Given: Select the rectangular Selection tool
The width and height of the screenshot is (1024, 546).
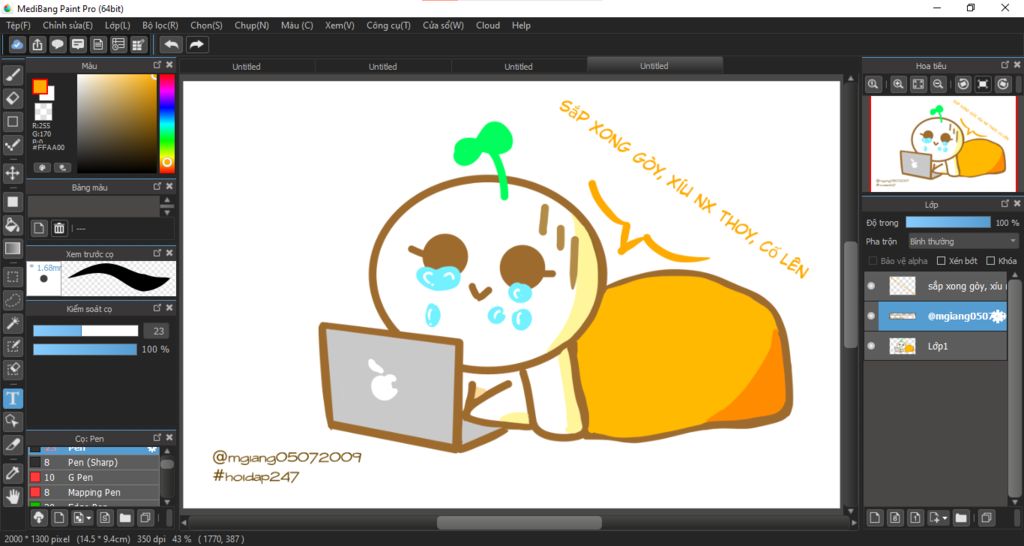Looking at the screenshot, I should point(12,277).
